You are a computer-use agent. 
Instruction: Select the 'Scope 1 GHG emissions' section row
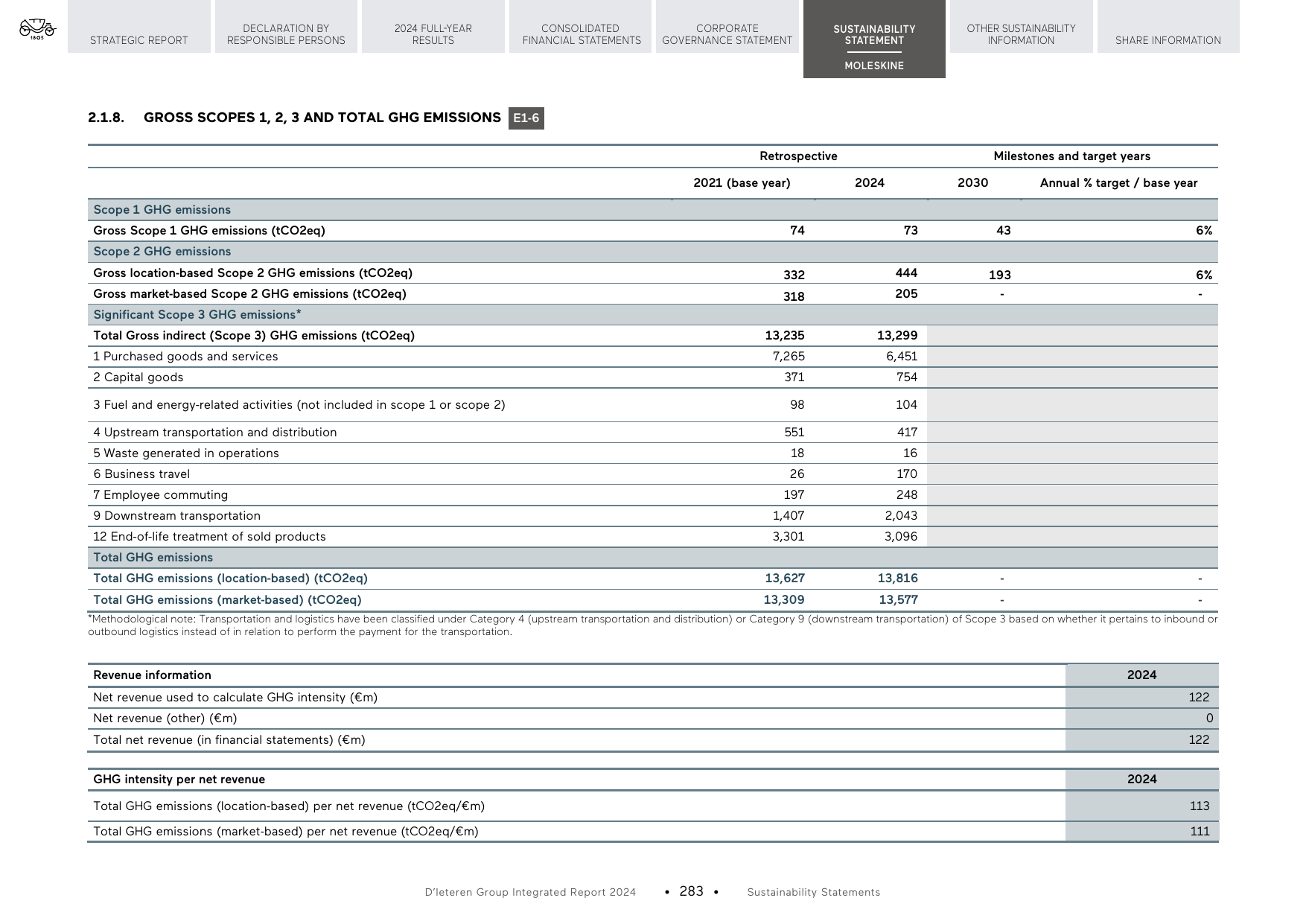point(653,210)
